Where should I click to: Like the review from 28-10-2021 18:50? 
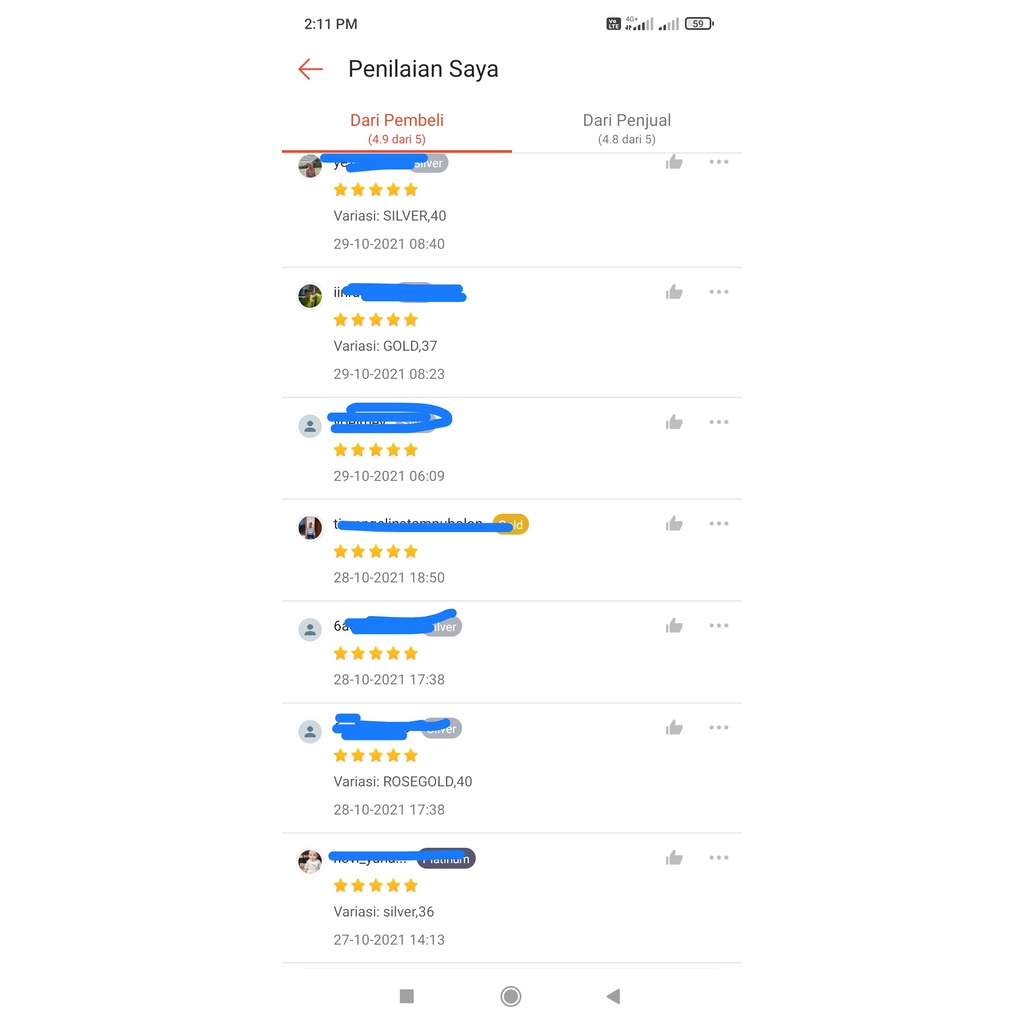pyautogui.click(x=674, y=524)
